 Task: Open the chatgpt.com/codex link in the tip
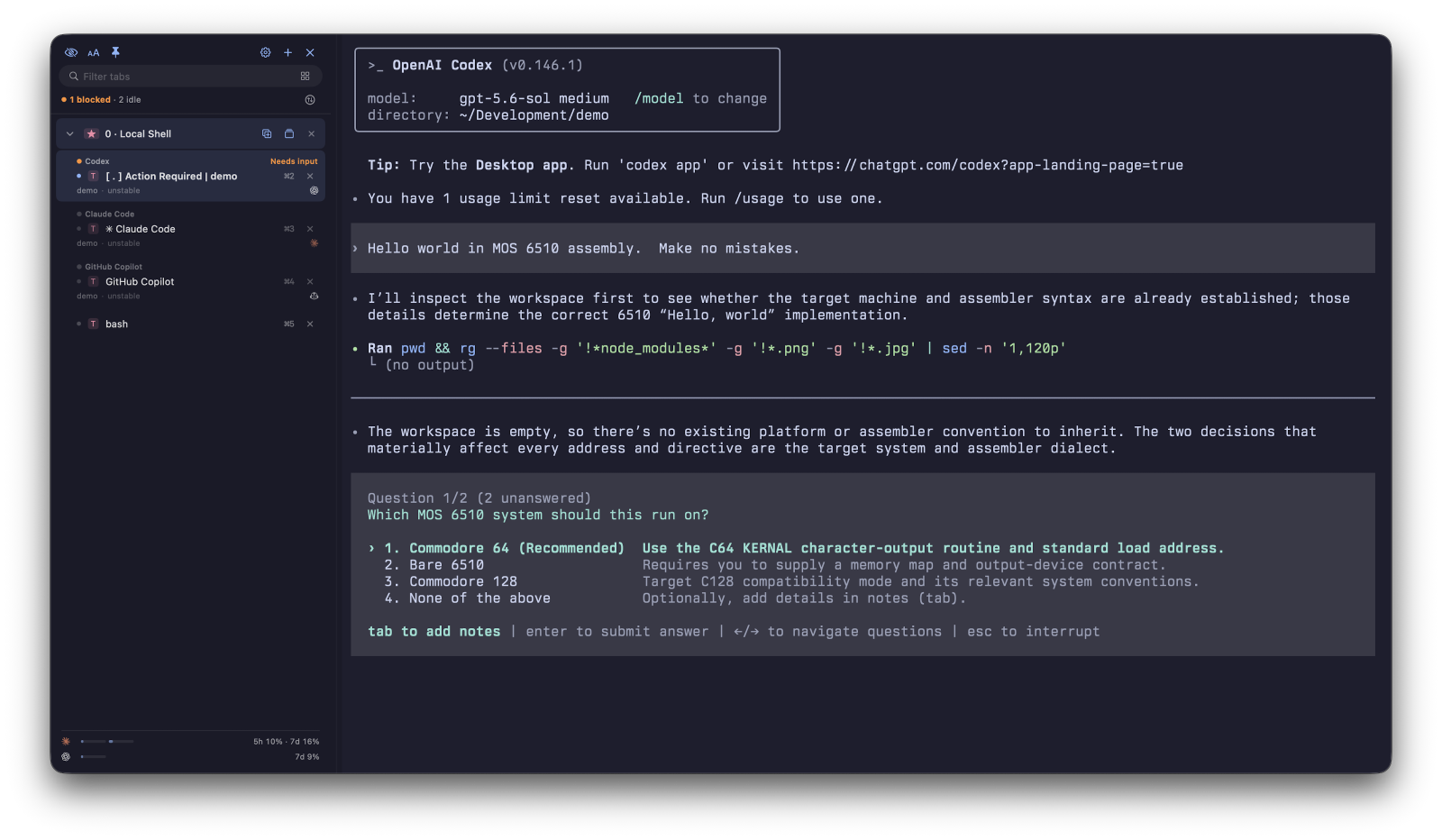(x=988, y=165)
